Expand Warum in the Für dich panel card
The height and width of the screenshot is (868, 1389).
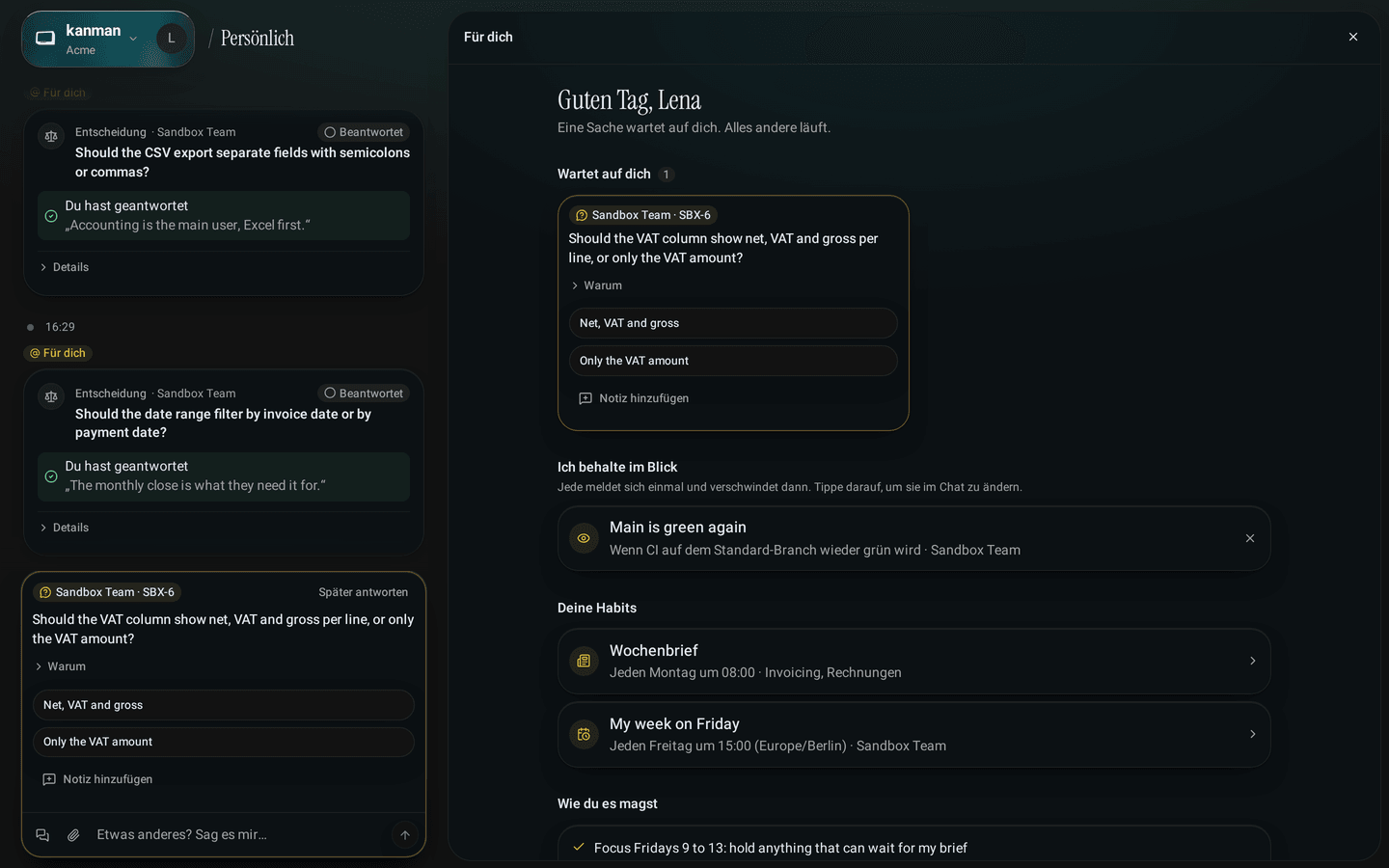click(596, 285)
